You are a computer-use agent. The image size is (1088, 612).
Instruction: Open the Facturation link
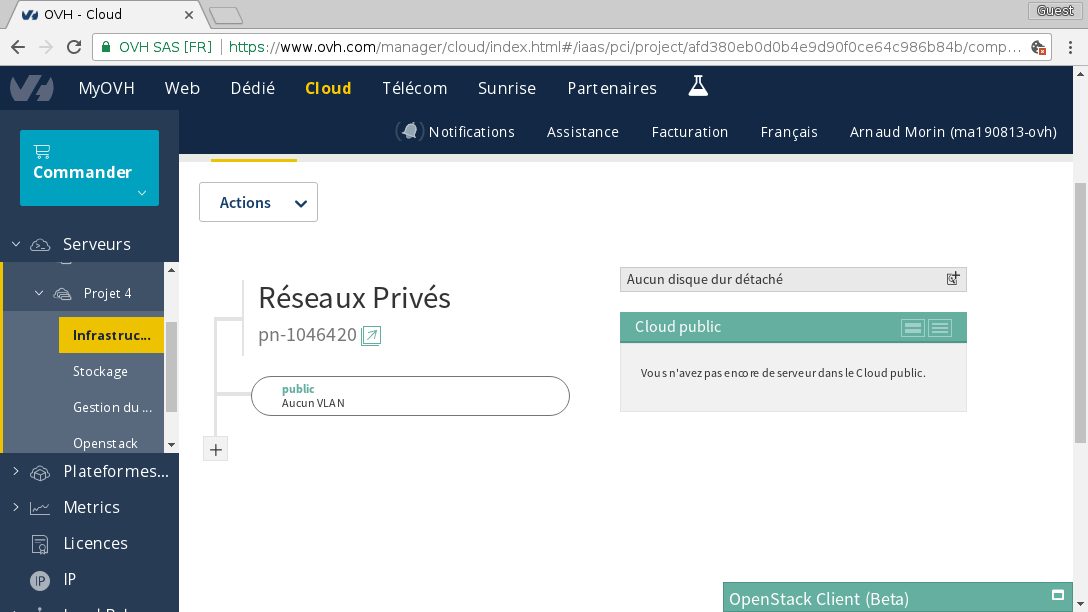point(690,132)
